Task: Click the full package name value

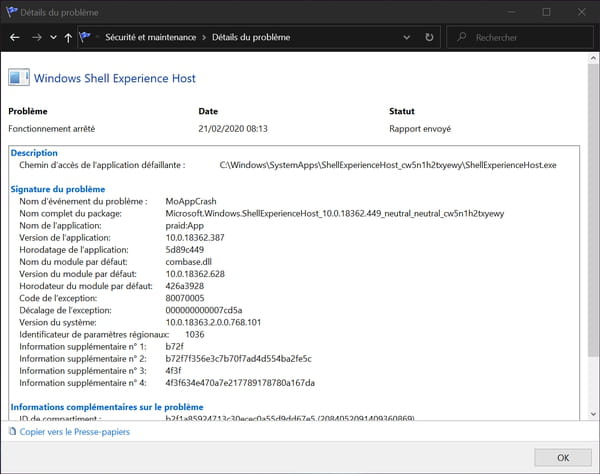Action: [x=335, y=213]
